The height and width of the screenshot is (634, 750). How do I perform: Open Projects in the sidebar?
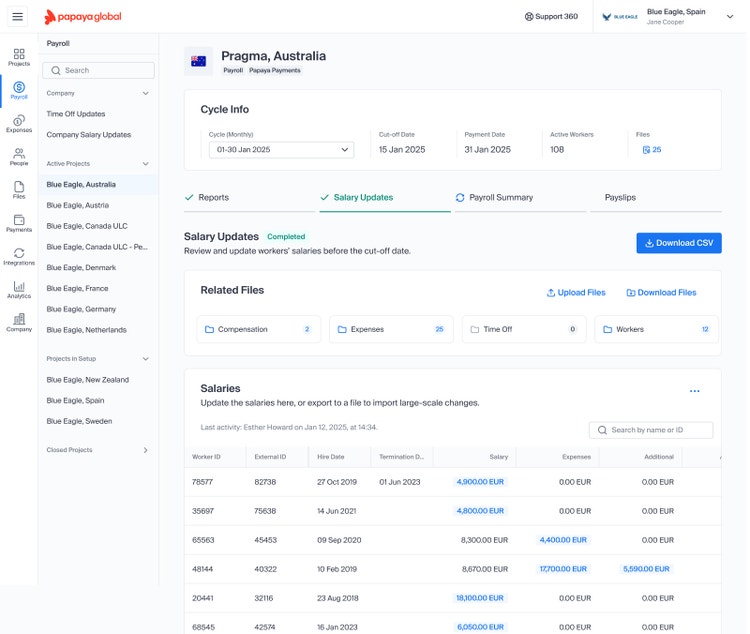[x=19, y=57]
